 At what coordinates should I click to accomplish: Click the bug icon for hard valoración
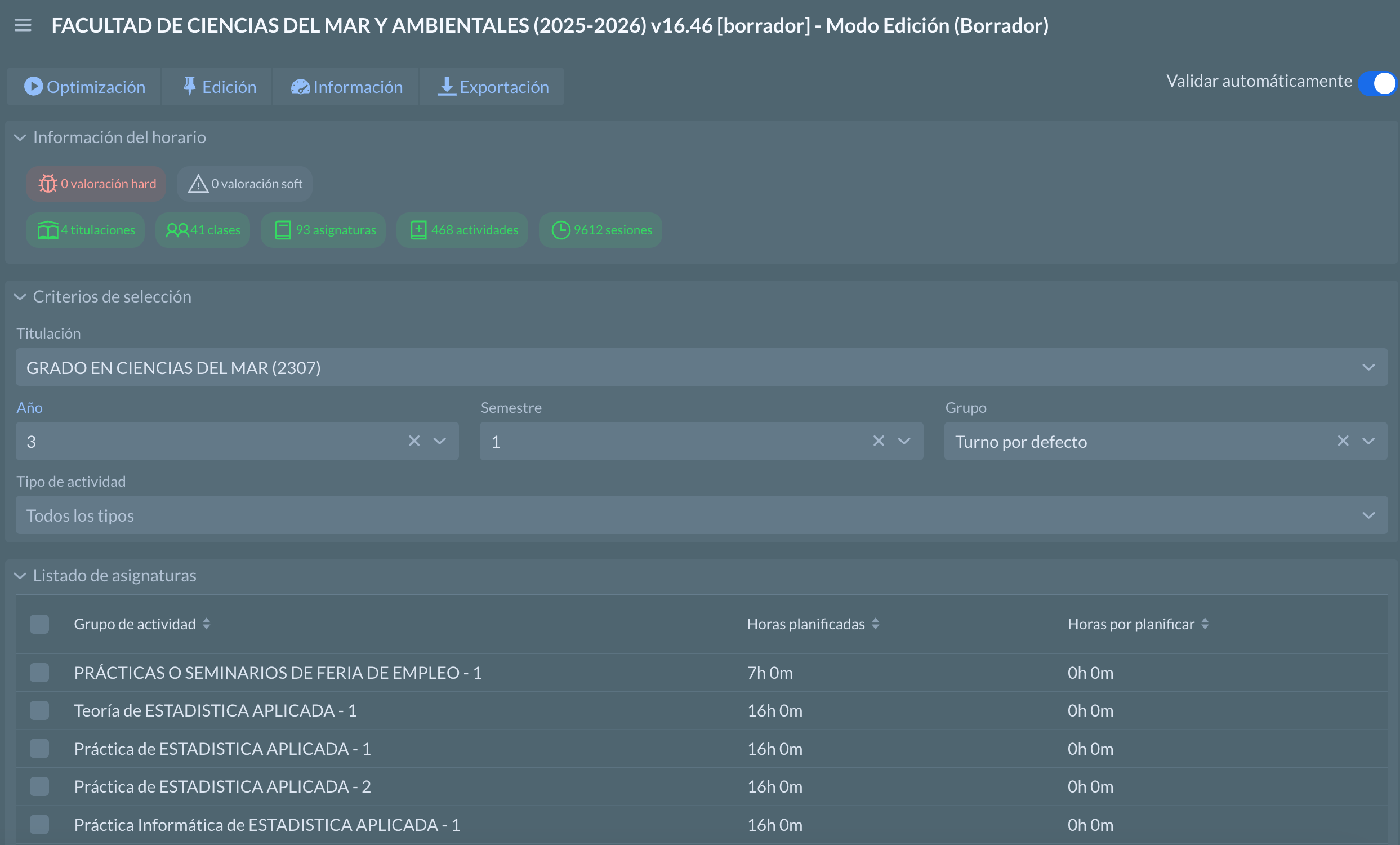(x=48, y=184)
